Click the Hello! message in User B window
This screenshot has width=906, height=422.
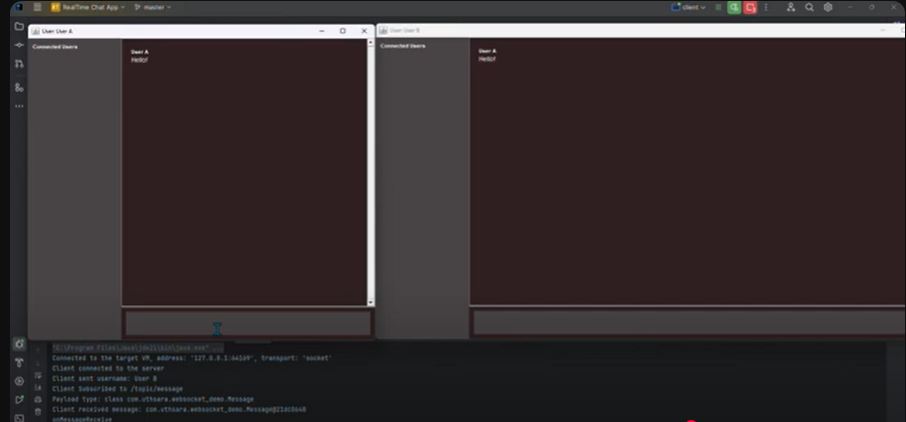pyautogui.click(x=487, y=58)
